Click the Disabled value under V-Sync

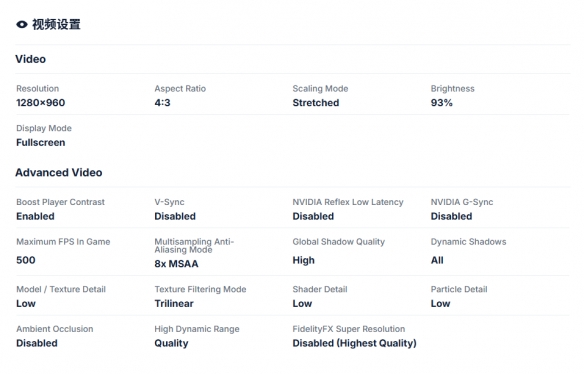pos(175,216)
